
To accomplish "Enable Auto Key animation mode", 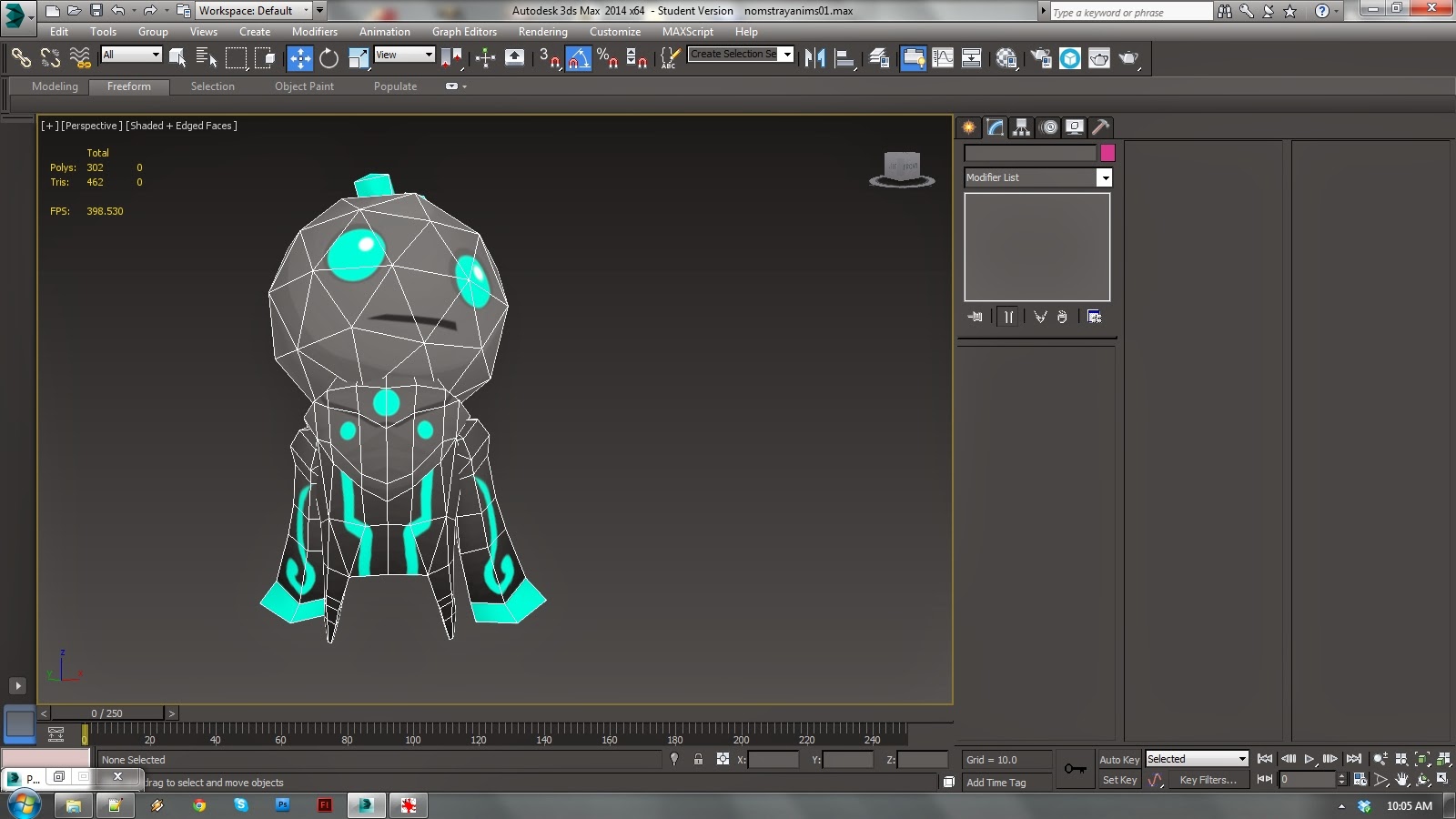I will (x=1119, y=759).
